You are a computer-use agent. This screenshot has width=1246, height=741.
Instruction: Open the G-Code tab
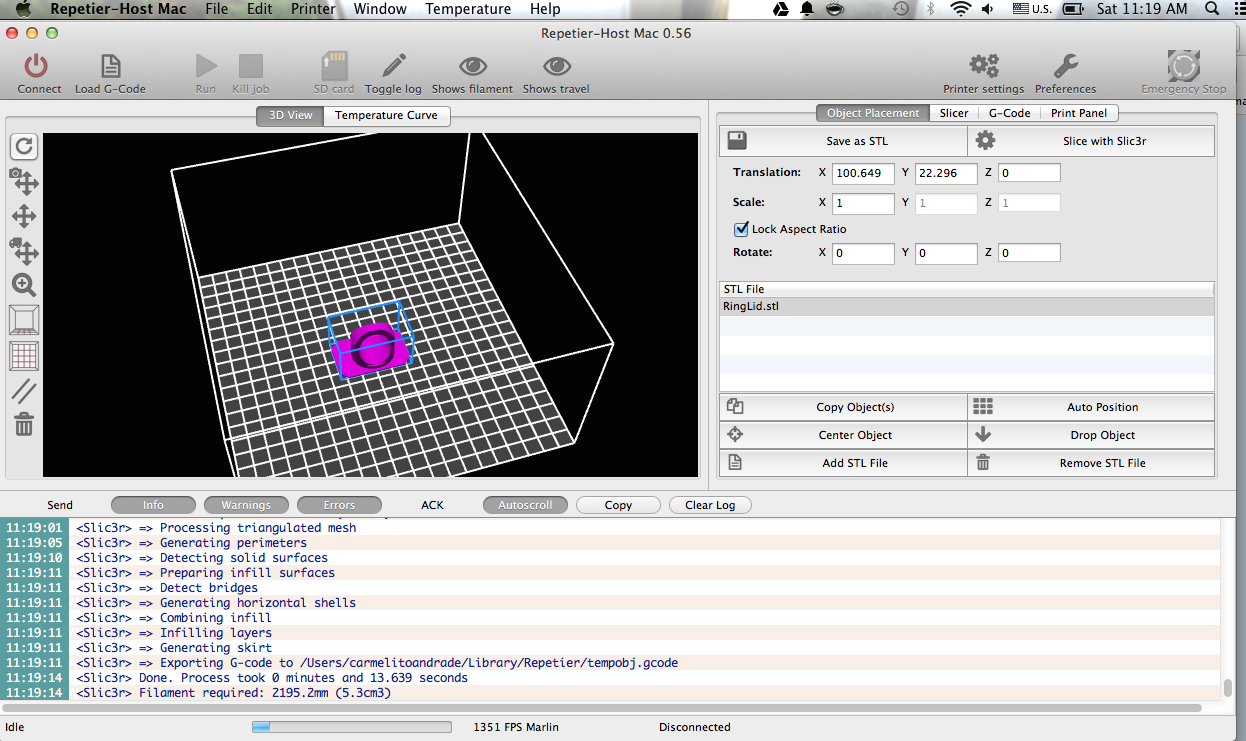click(x=1009, y=113)
